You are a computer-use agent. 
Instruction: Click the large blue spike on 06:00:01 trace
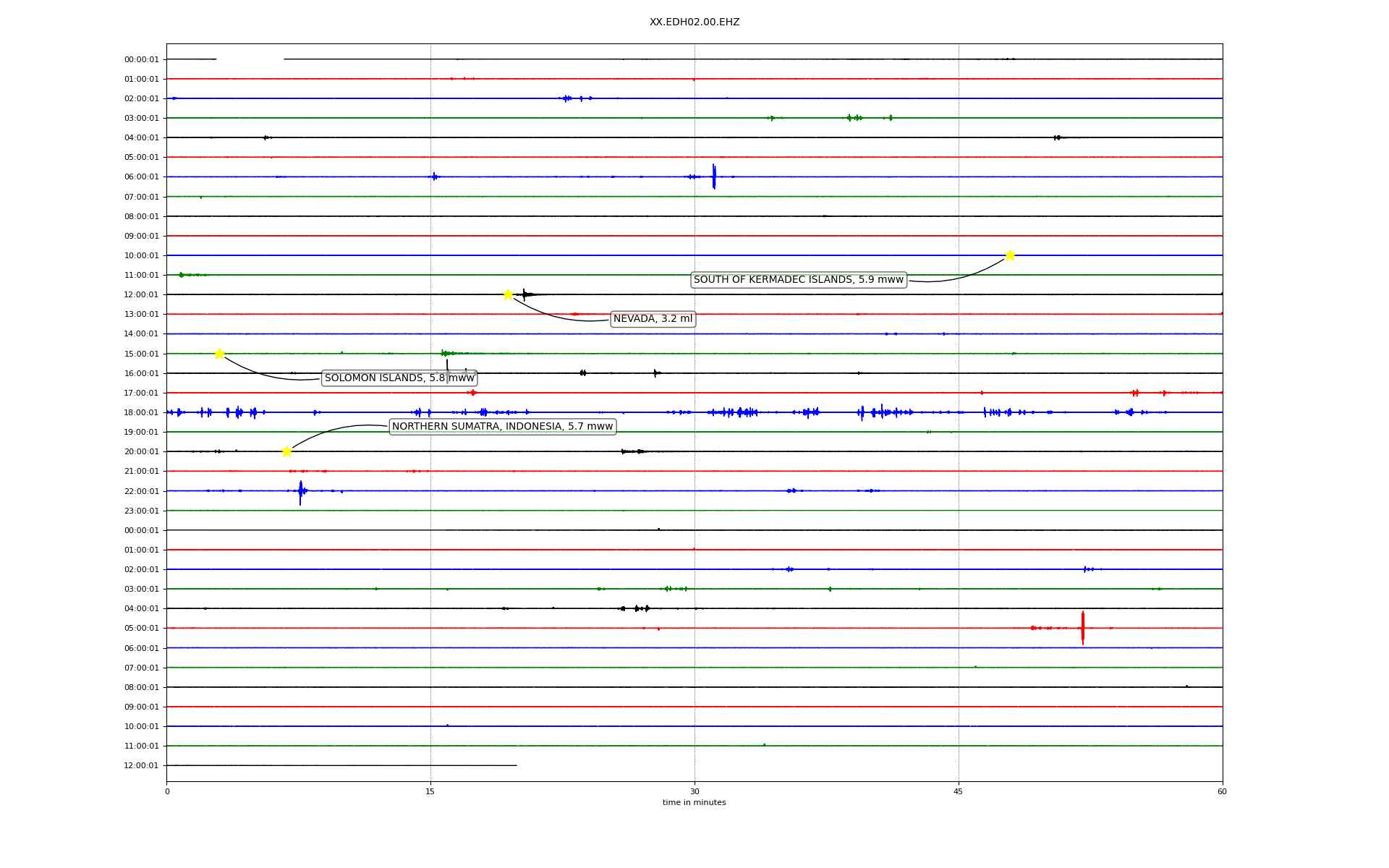click(714, 176)
